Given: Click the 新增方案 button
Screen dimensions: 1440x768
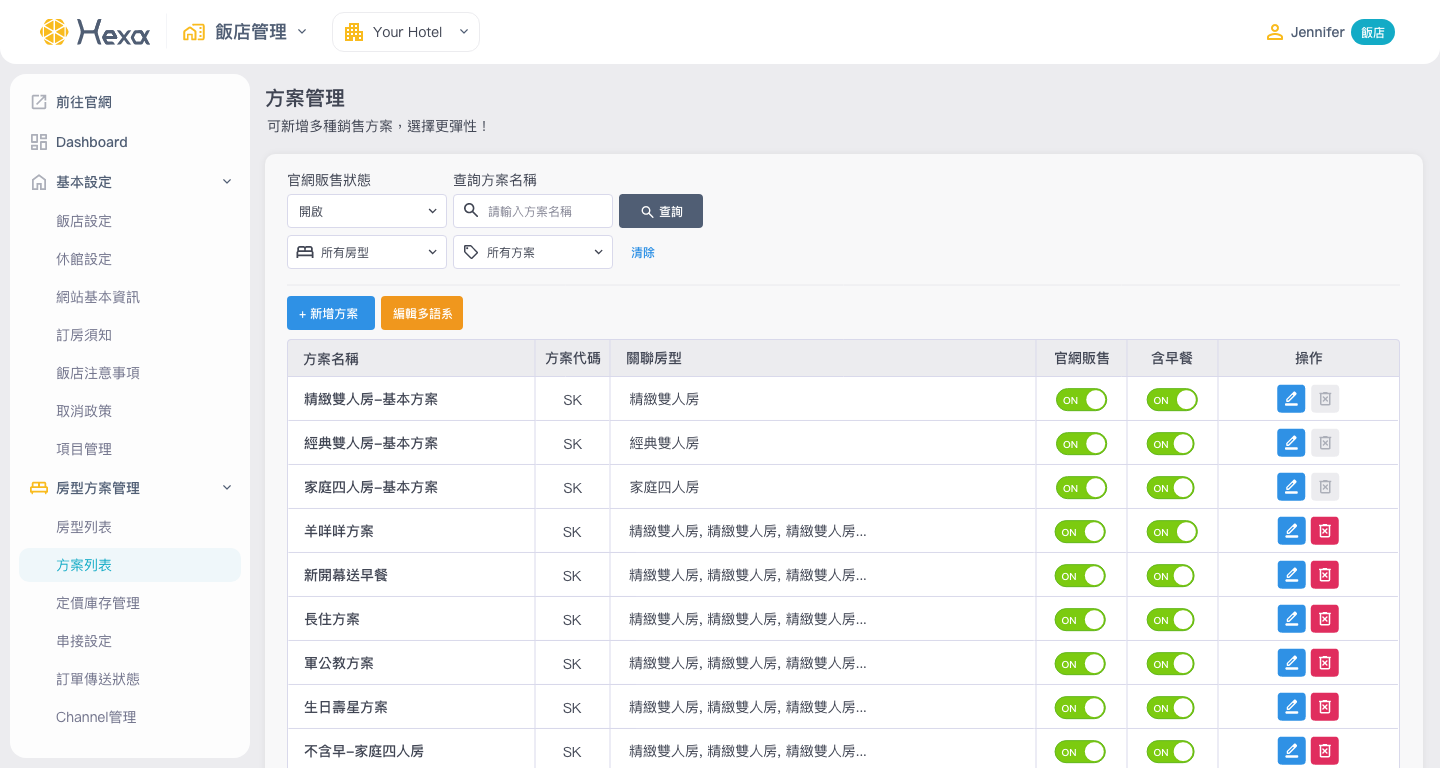Looking at the screenshot, I should (x=330, y=313).
